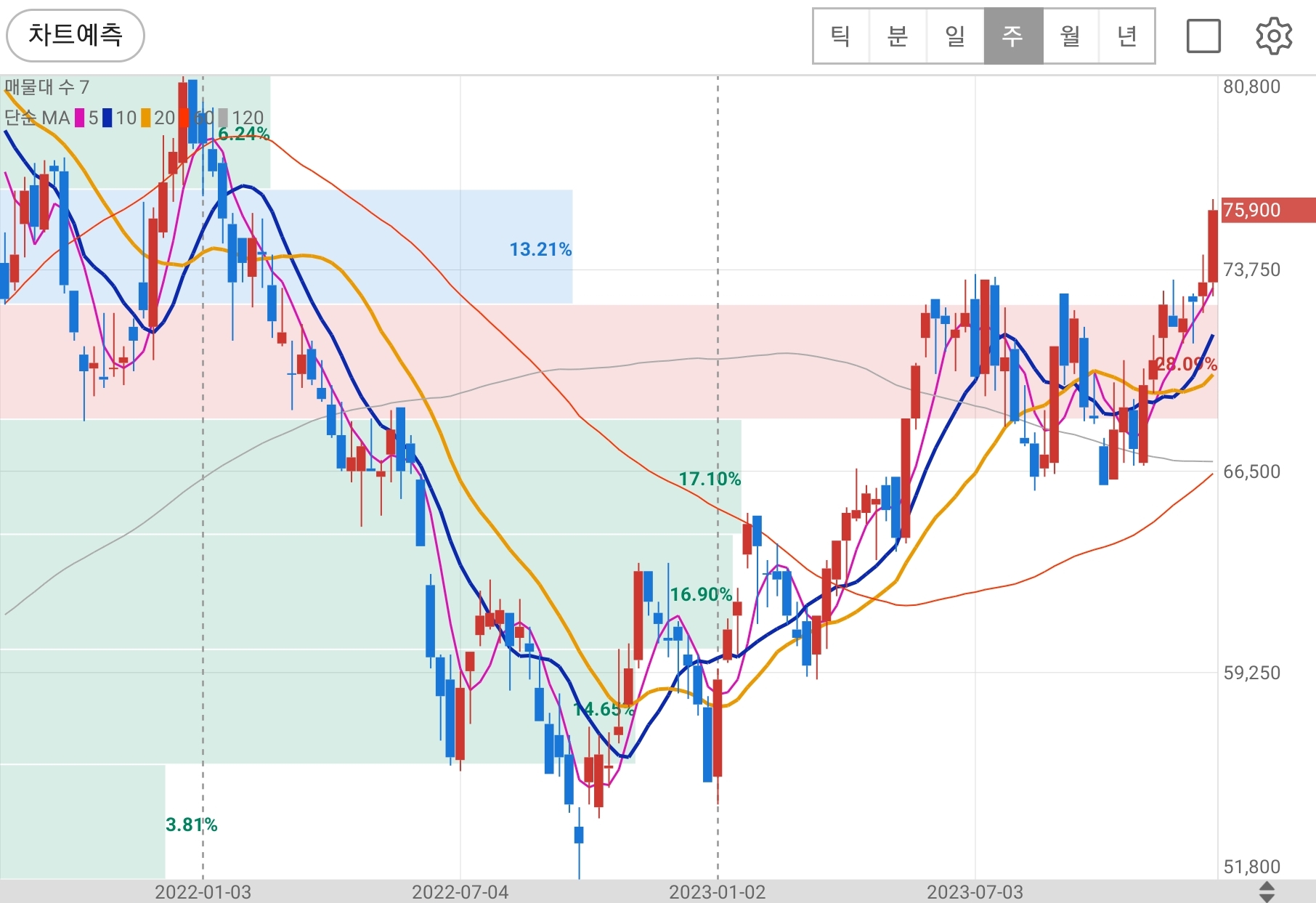Click the 매물대 수 7 label
1316x903 pixels.
tap(47, 88)
